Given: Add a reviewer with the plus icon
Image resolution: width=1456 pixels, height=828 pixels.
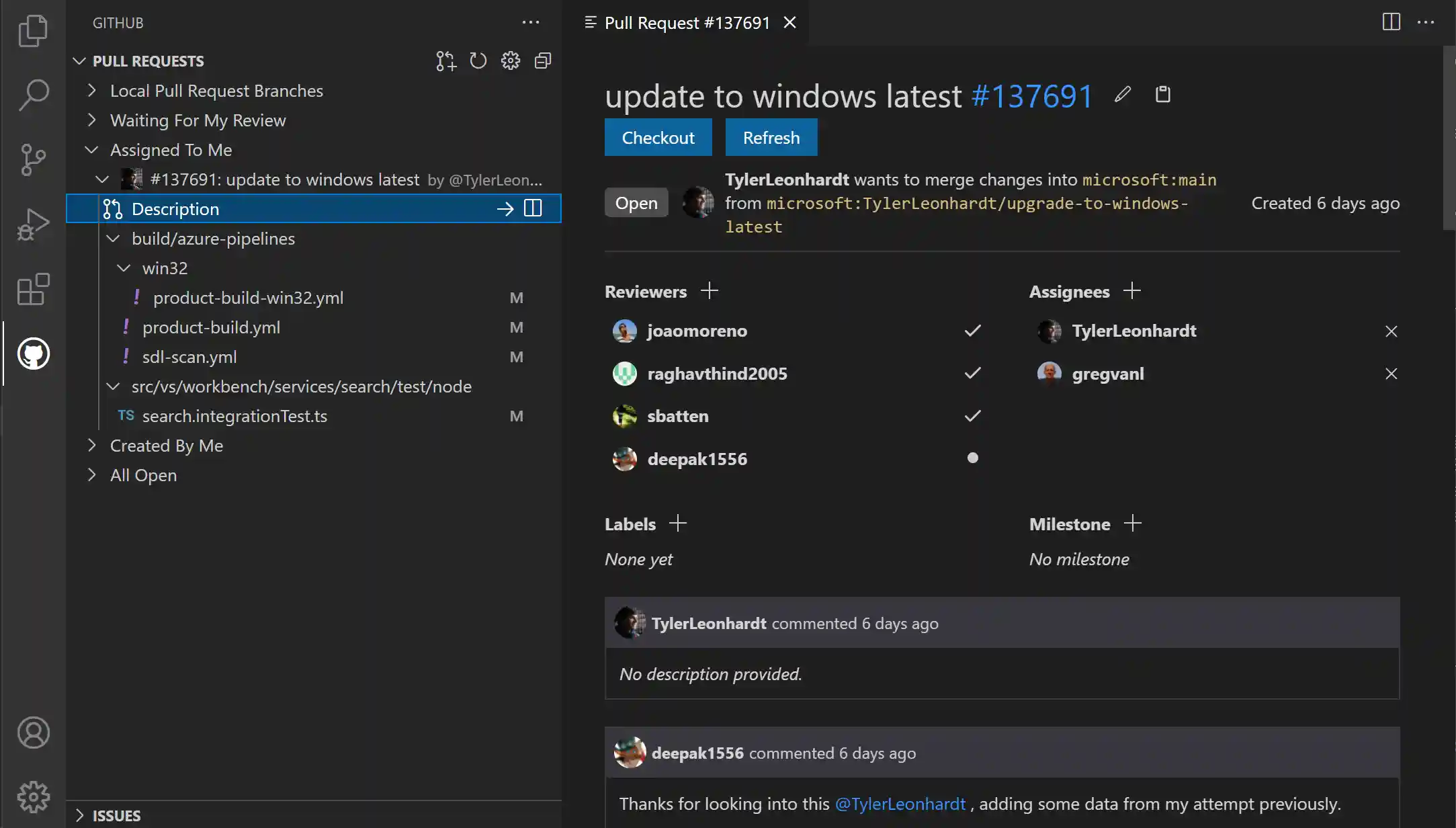Looking at the screenshot, I should point(710,291).
